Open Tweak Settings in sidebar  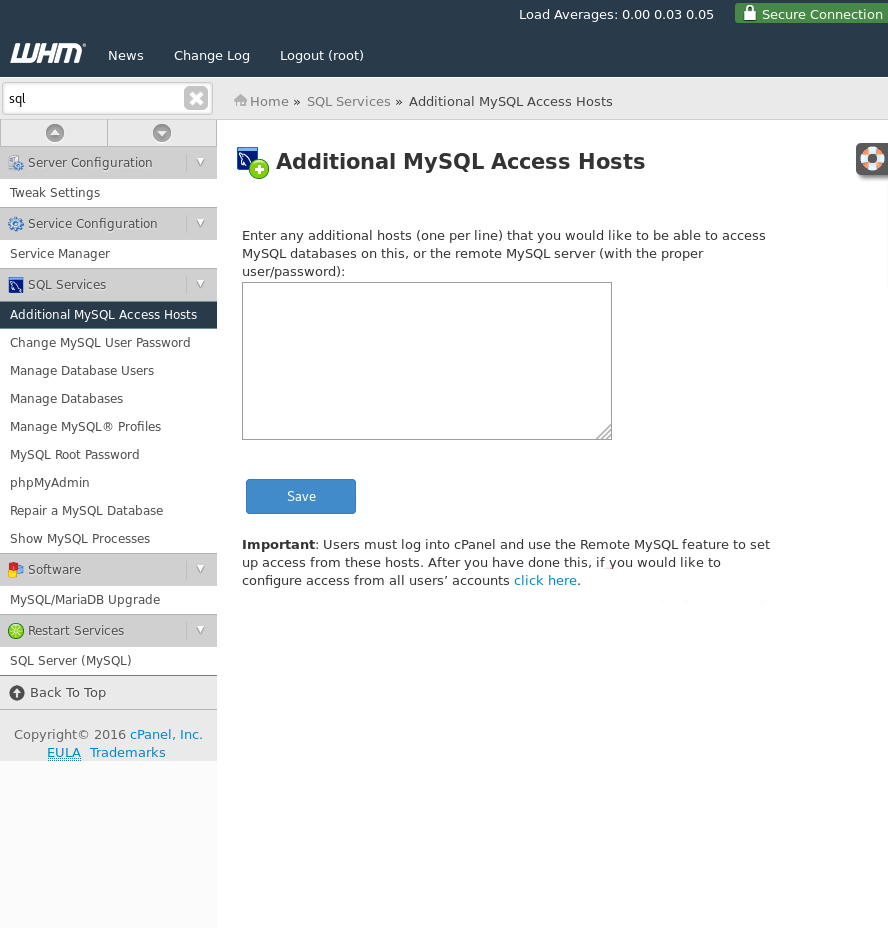pos(108,193)
